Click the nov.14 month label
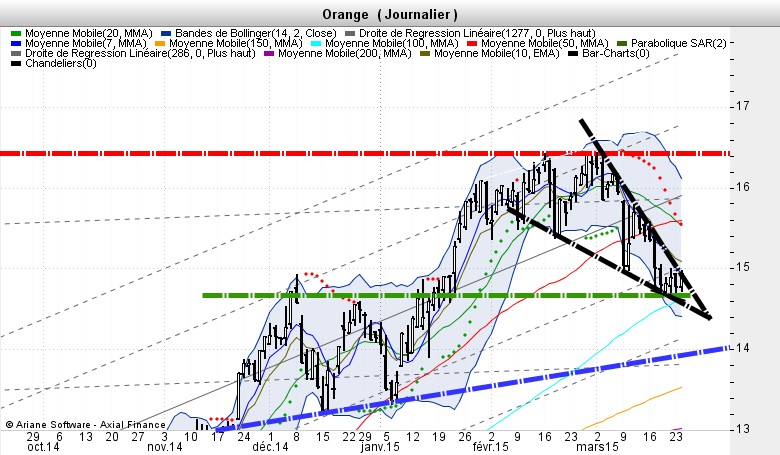 pyautogui.click(x=165, y=447)
